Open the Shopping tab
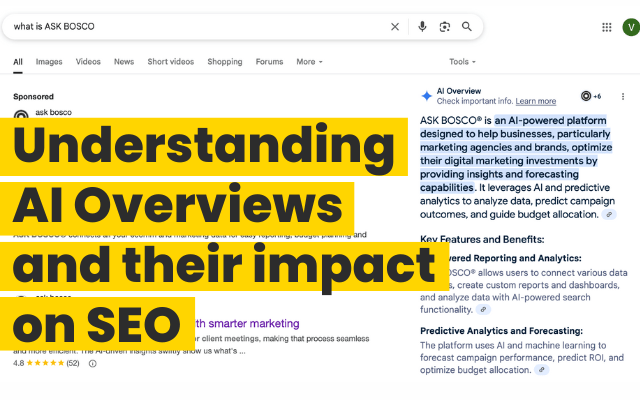Viewport: 640px width, 400px height. click(x=225, y=62)
